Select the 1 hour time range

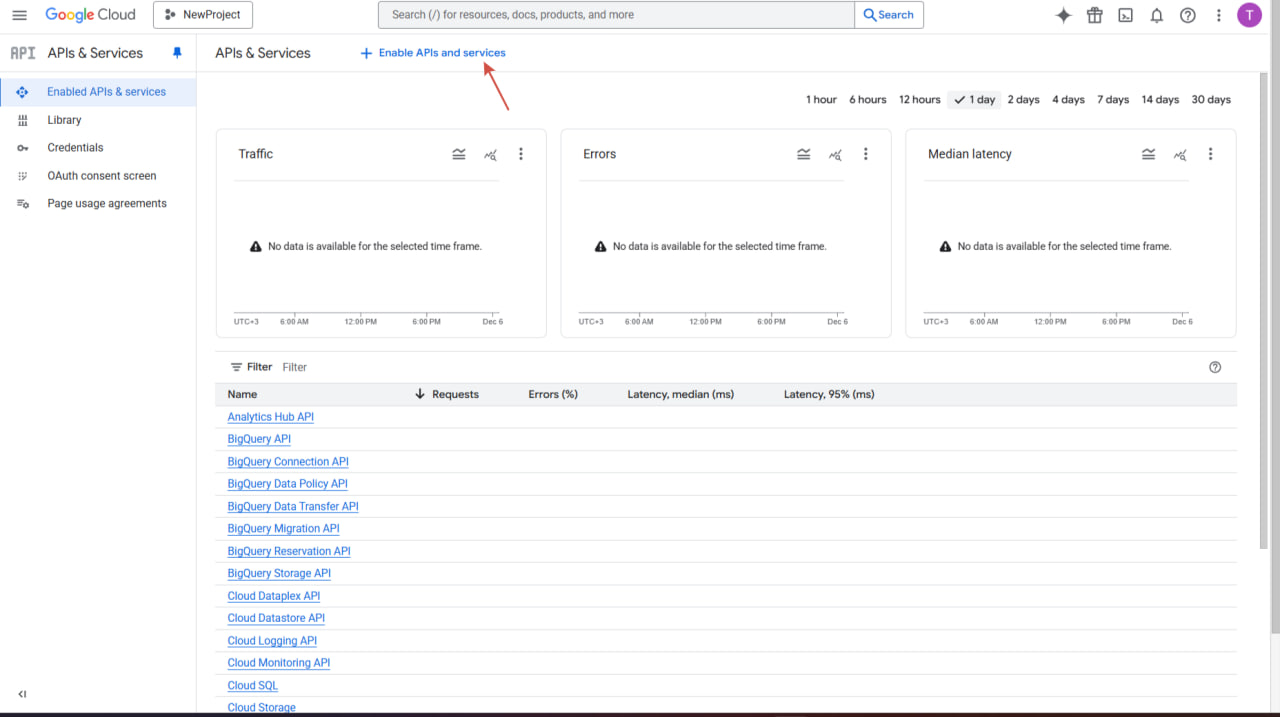(x=821, y=100)
